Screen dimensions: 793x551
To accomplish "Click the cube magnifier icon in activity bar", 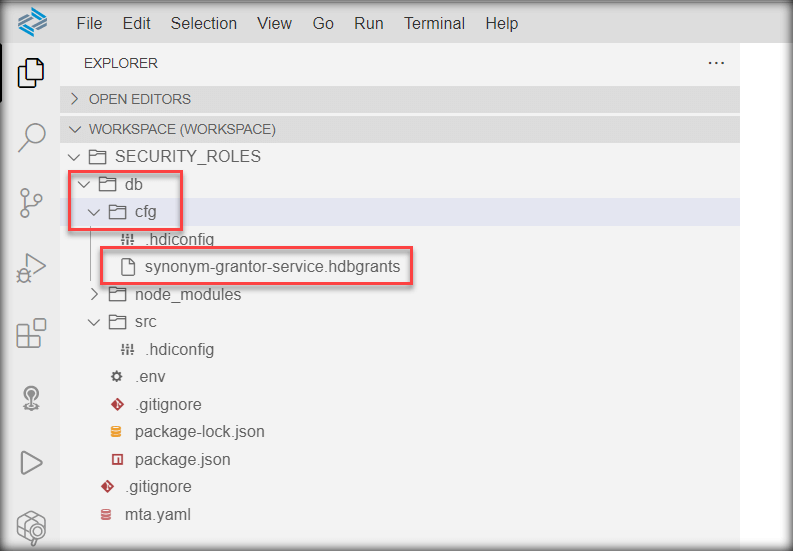I will point(31,528).
